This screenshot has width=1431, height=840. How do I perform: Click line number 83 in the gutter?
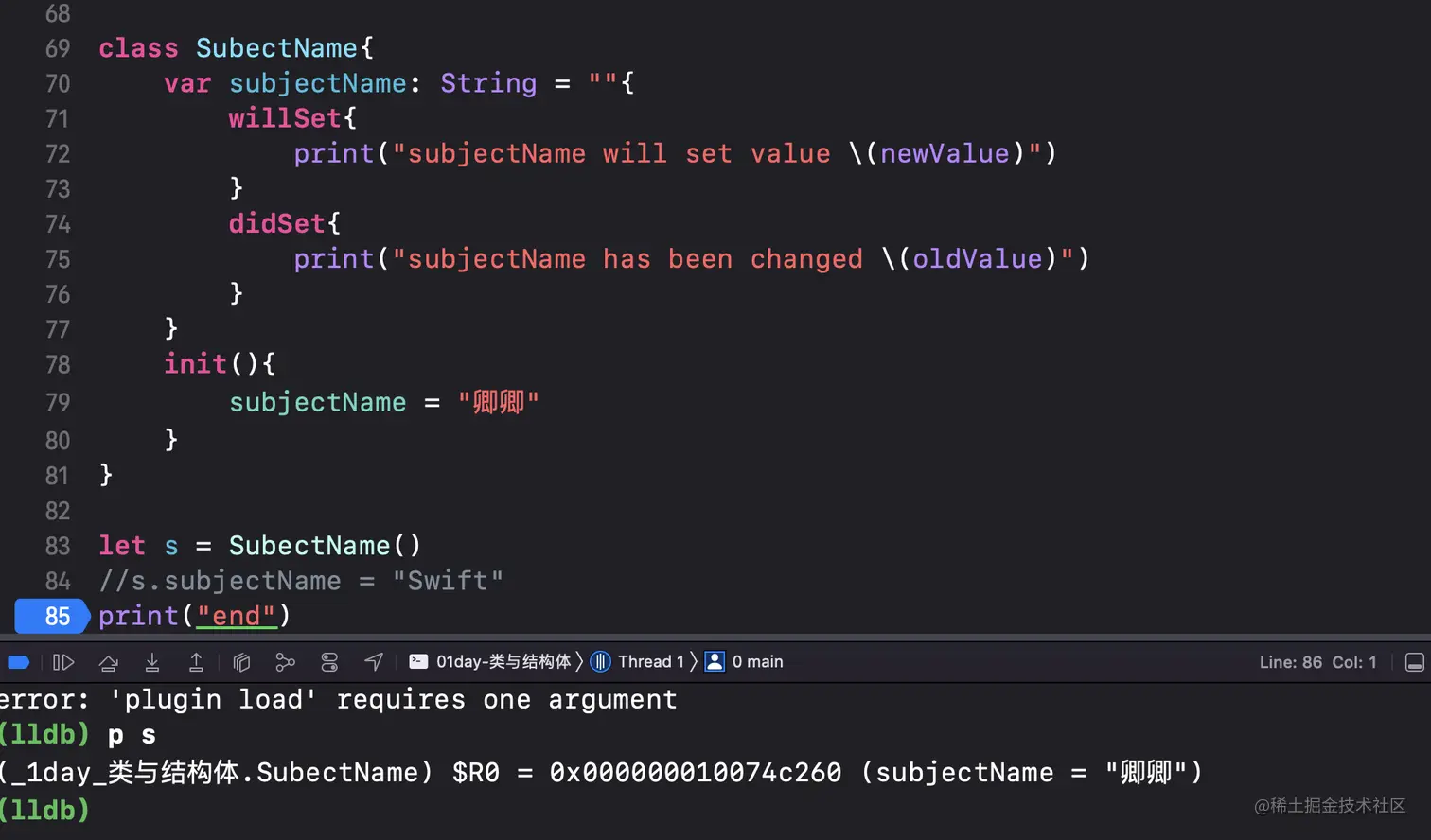pyautogui.click(x=58, y=546)
